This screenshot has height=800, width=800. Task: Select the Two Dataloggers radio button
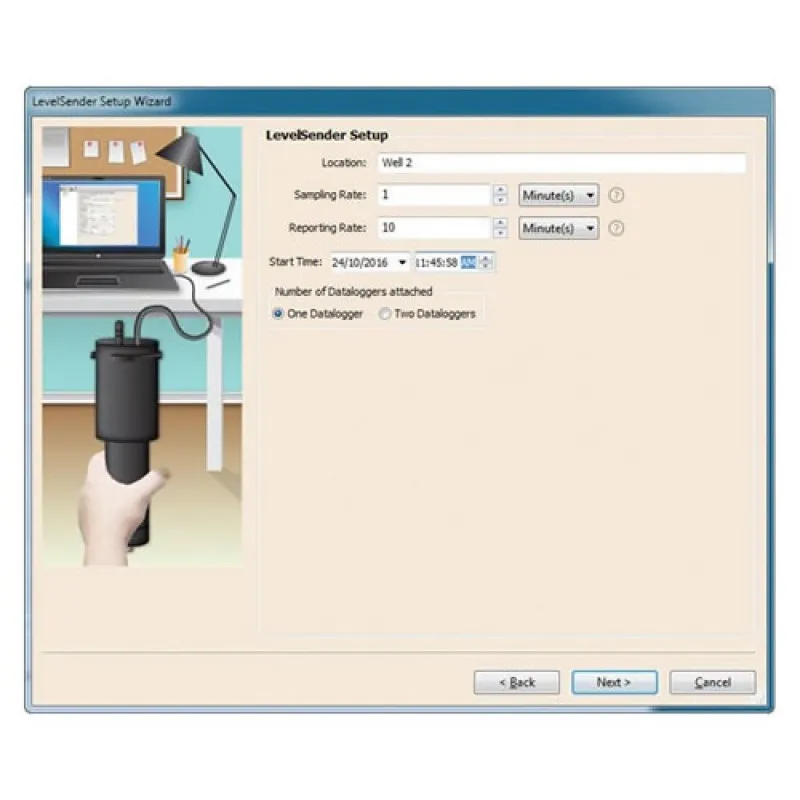coord(385,313)
